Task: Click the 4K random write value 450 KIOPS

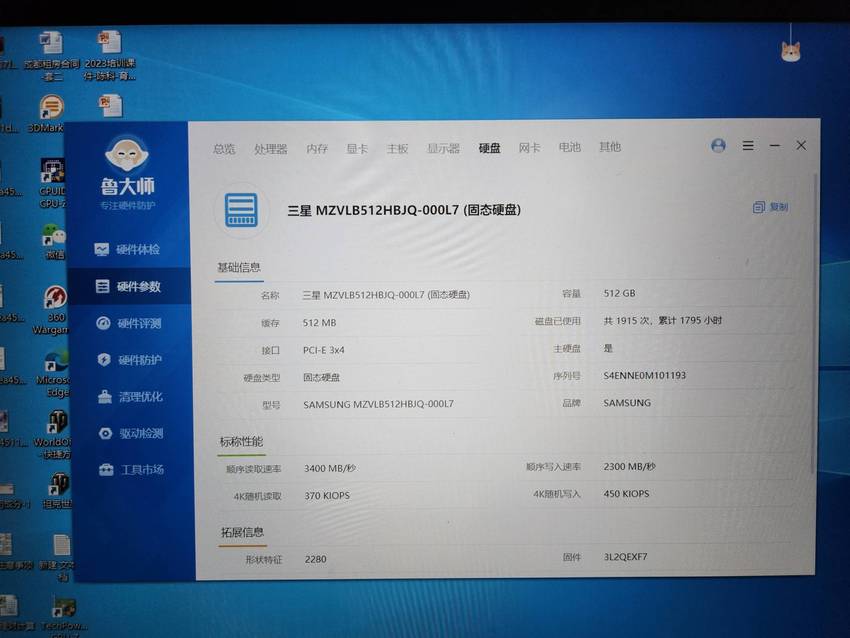Action: (x=626, y=494)
